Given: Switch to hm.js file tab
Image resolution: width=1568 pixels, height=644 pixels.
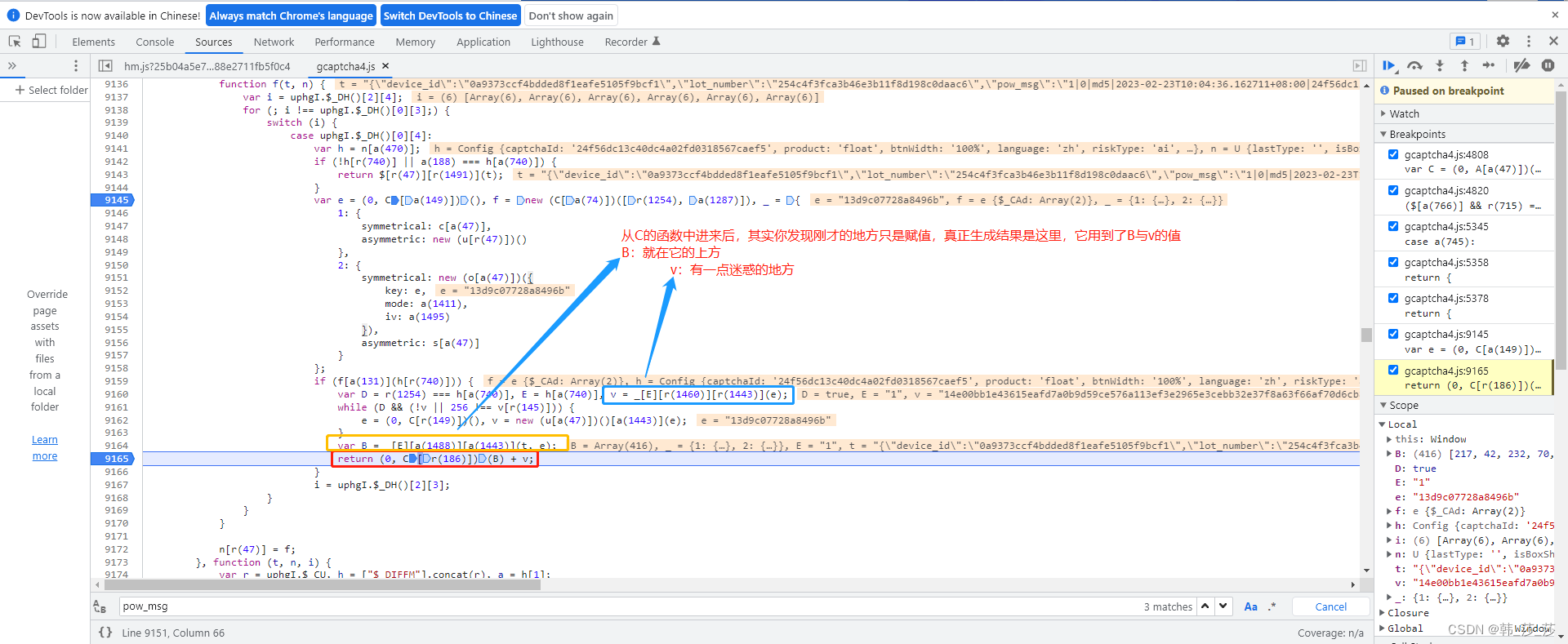Looking at the screenshot, I should pos(207,66).
